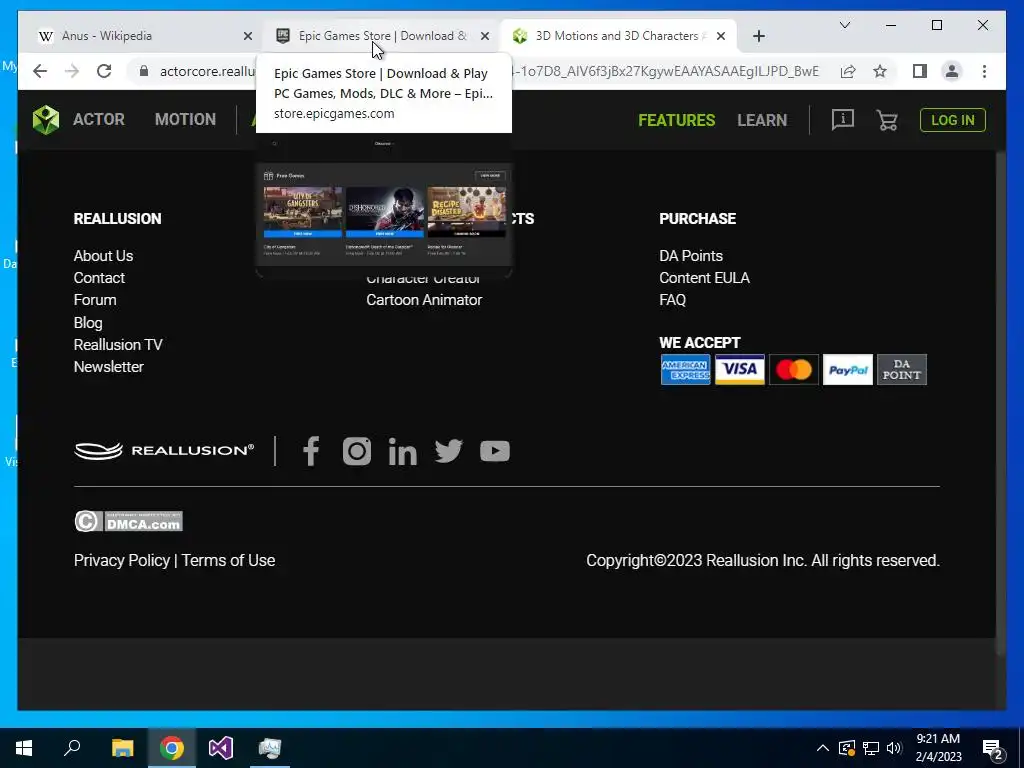Click the Reallusion footer logo

[164, 451]
